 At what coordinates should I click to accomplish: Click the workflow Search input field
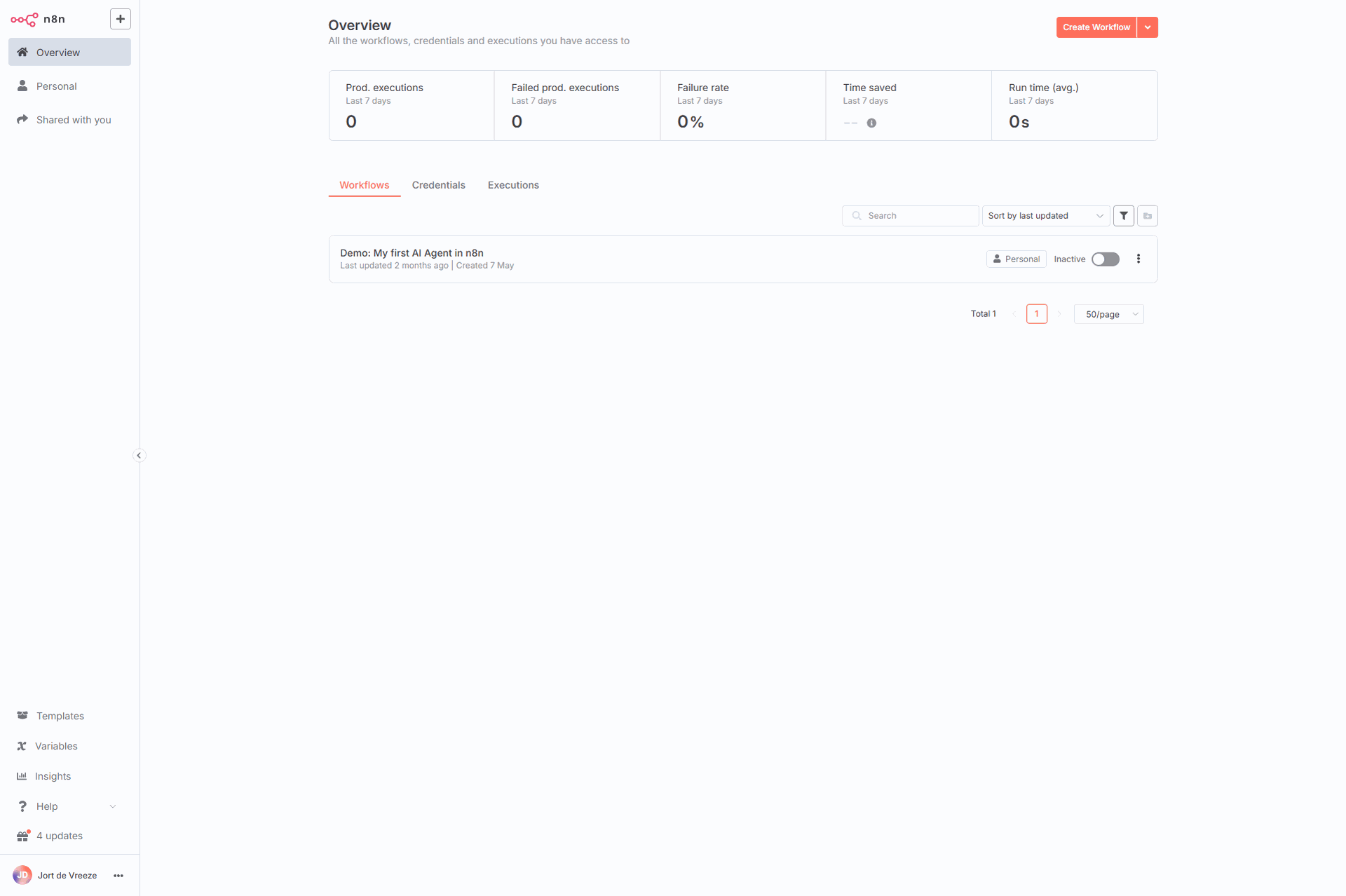click(x=910, y=216)
